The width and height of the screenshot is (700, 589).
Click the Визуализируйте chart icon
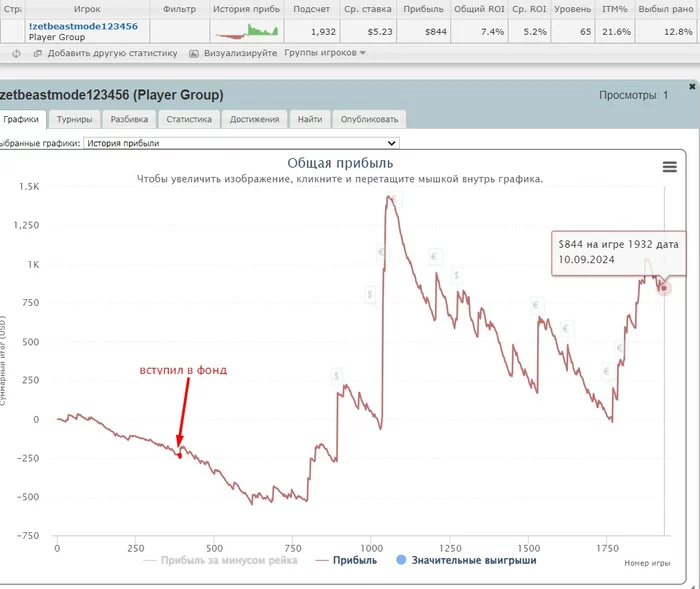point(194,54)
